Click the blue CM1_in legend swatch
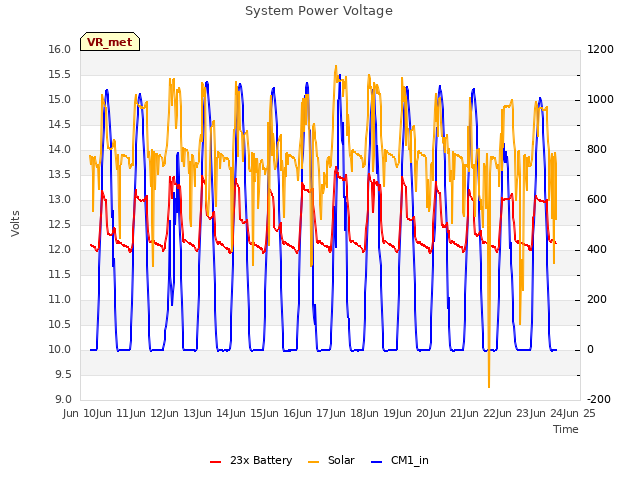 (376, 462)
